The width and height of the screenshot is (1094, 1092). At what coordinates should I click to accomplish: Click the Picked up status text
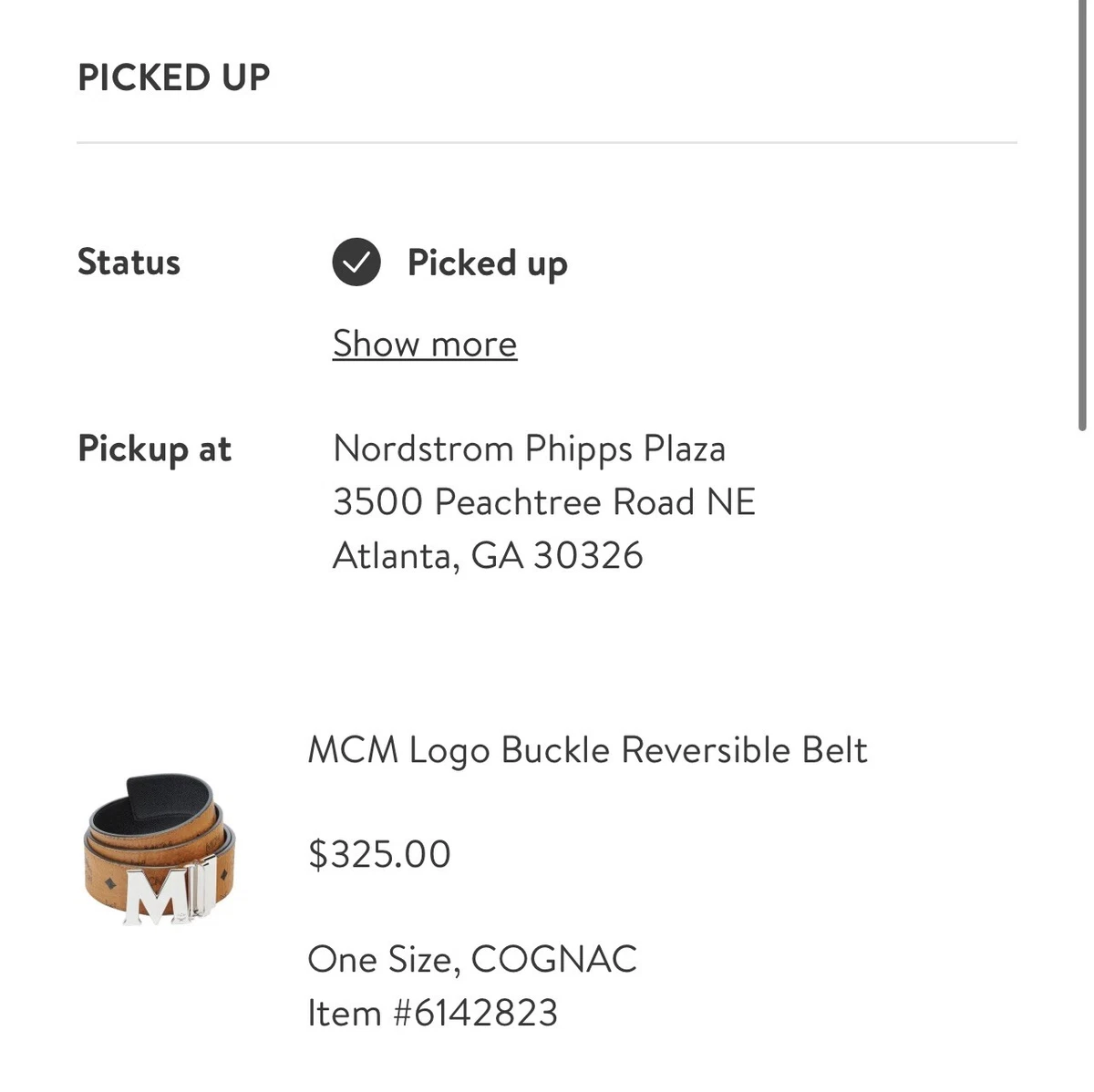[488, 263]
